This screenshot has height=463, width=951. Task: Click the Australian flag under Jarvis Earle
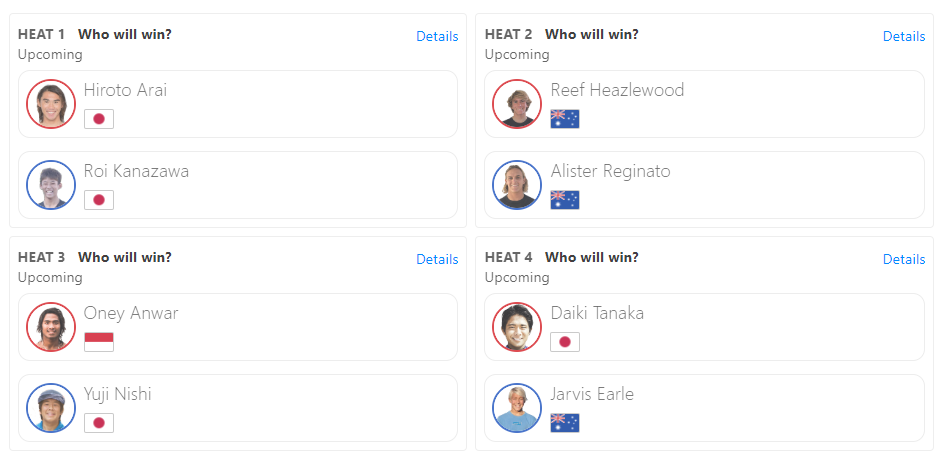565,423
